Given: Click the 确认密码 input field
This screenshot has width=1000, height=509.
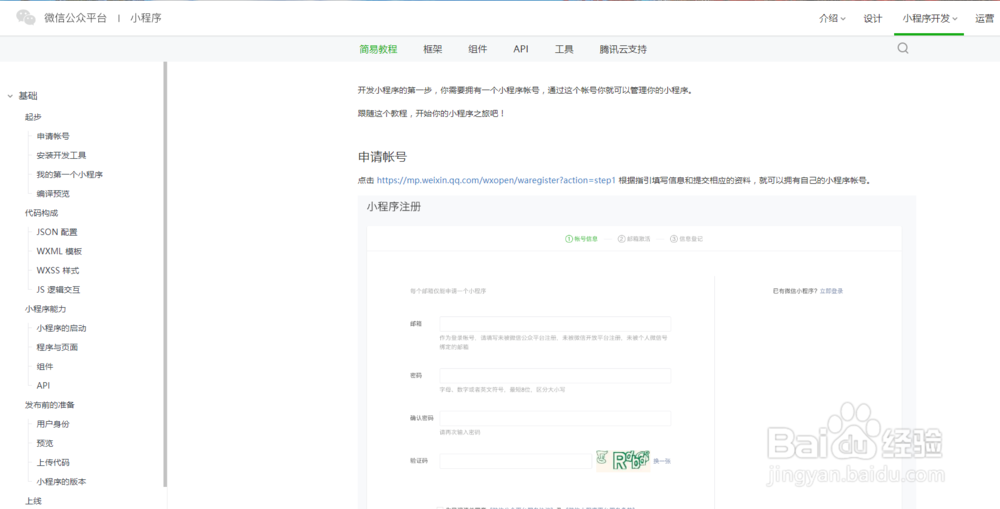Looking at the screenshot, I should coord(555,418).
